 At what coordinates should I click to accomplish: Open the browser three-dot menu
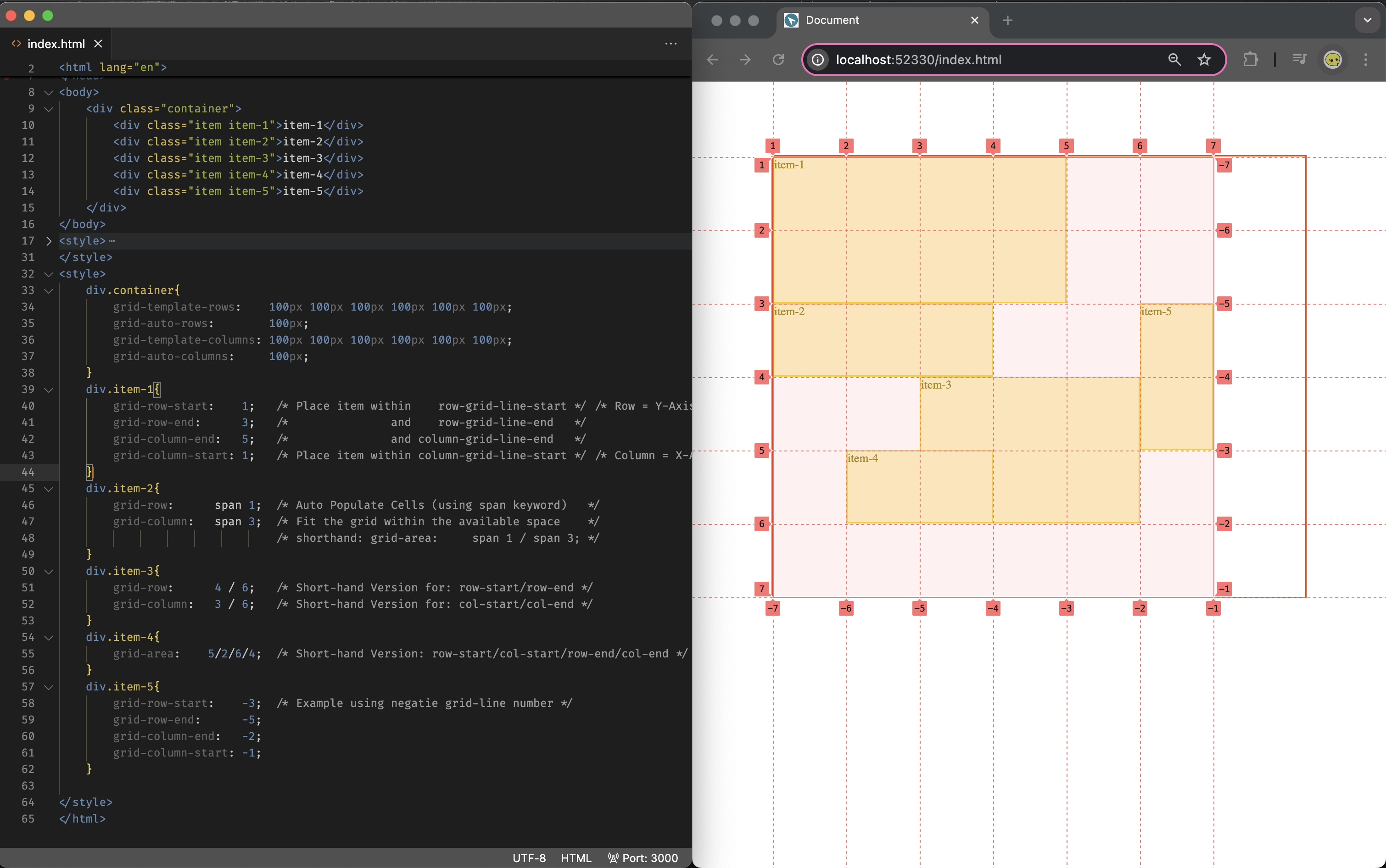(x=1366, y=60)
